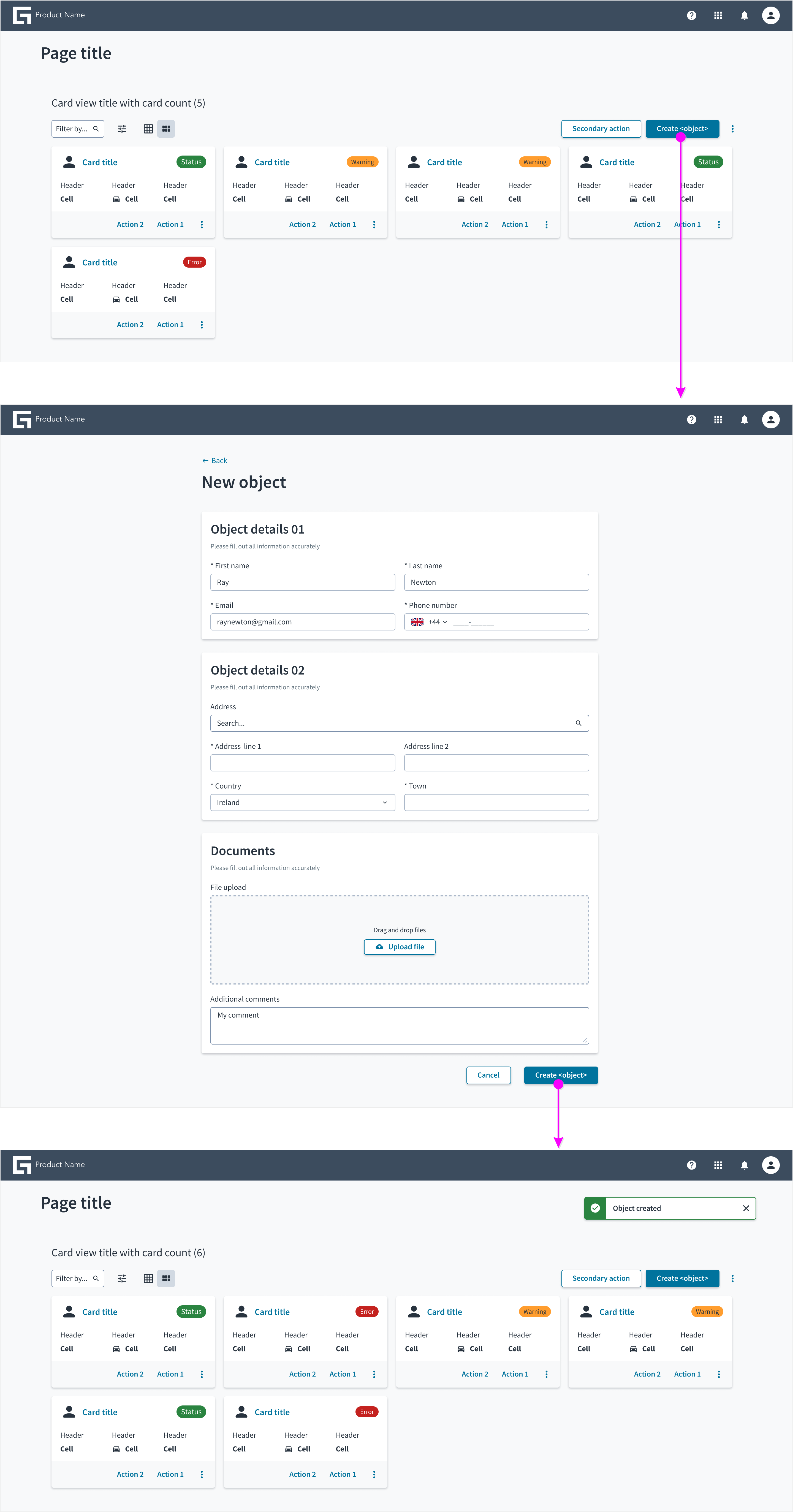Click Create <object> on the 6-card page
The image size is (793, 1512).
682,1278
